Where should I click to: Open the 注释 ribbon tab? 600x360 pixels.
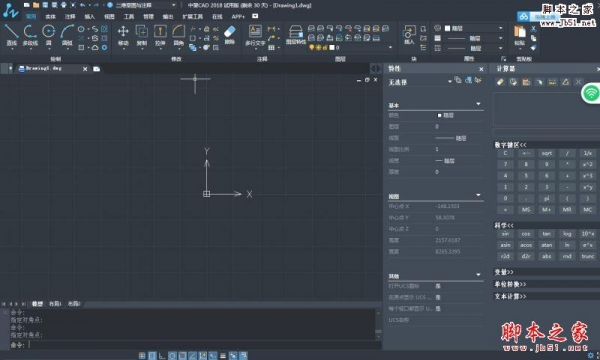tap(70, 16)
